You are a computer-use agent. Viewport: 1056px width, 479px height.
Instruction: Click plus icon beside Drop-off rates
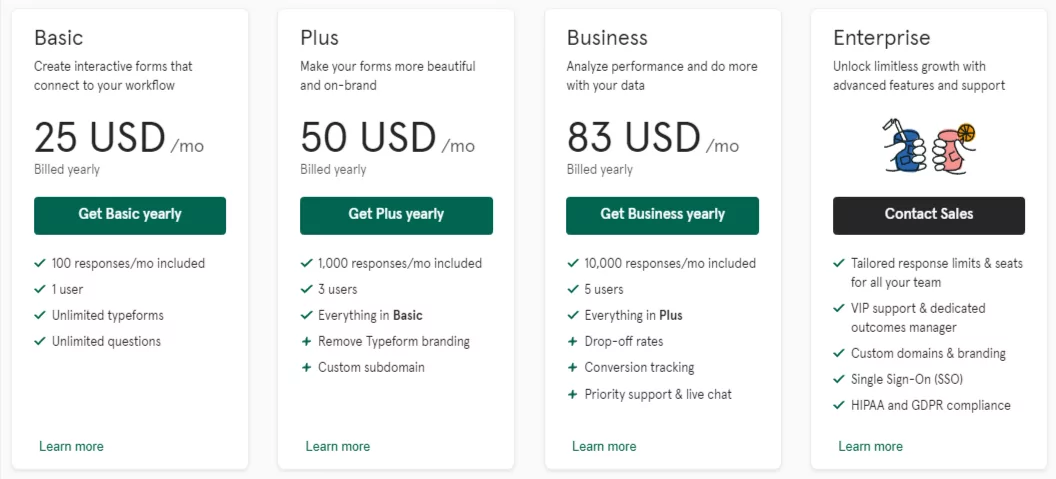pos(572,342)
